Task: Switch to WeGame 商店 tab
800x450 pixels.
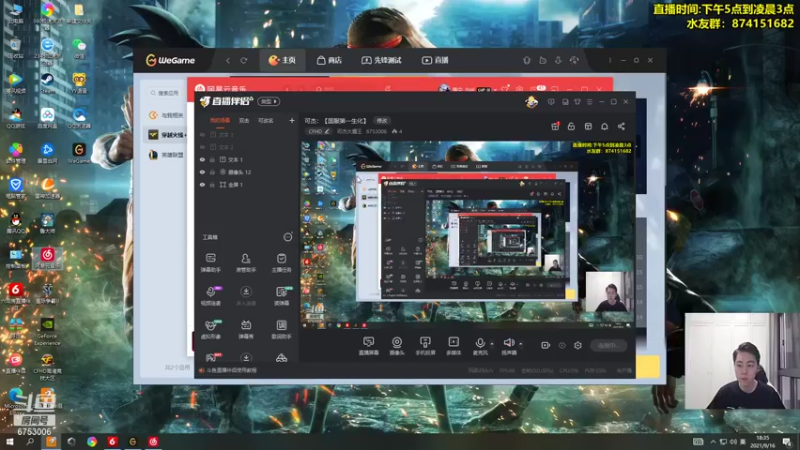Action: point(329,60)
